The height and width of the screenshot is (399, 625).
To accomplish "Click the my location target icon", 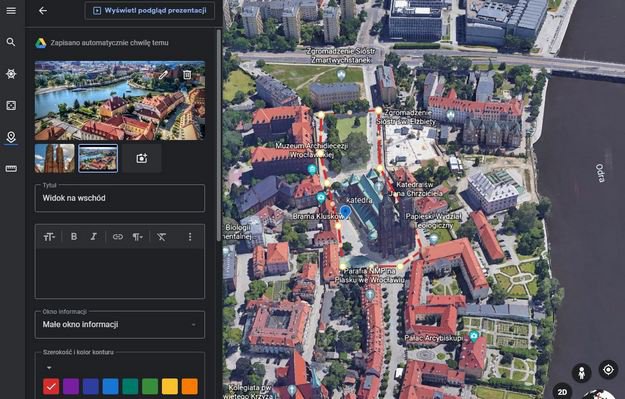I will pos(608,370).
